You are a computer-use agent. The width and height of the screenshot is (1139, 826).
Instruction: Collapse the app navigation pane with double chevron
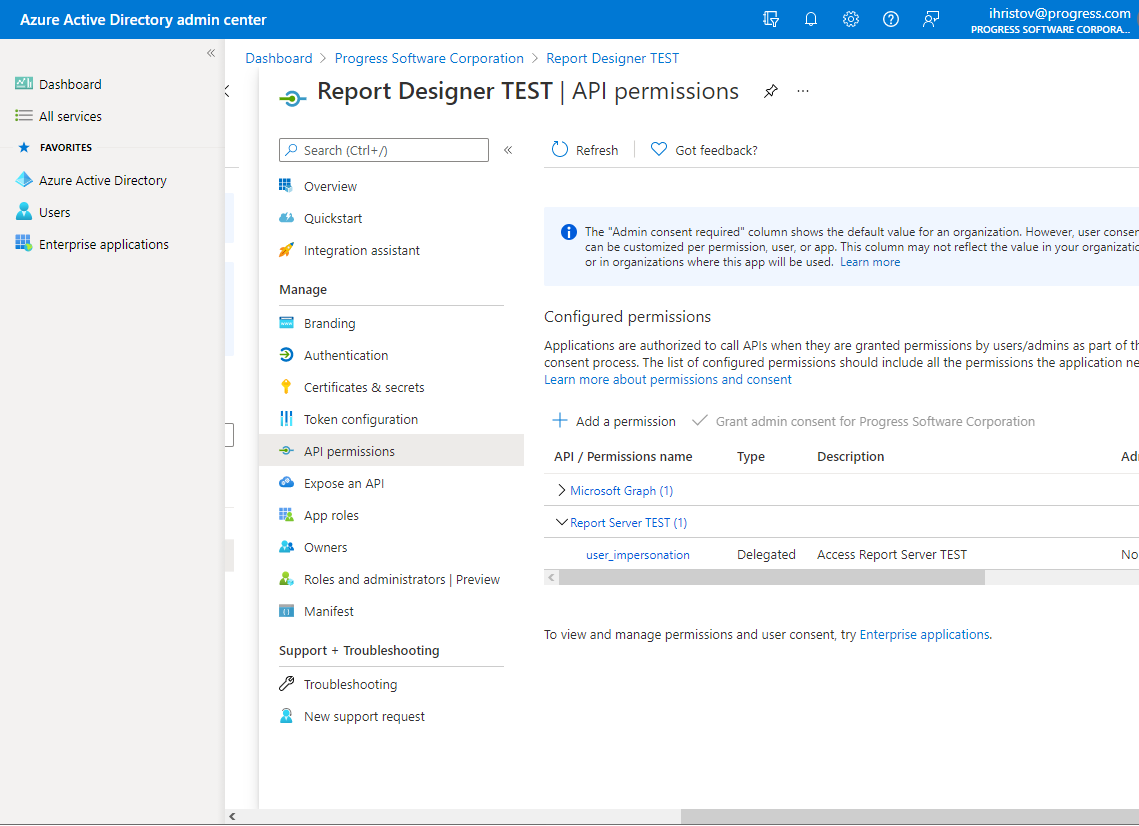(508, 148)
